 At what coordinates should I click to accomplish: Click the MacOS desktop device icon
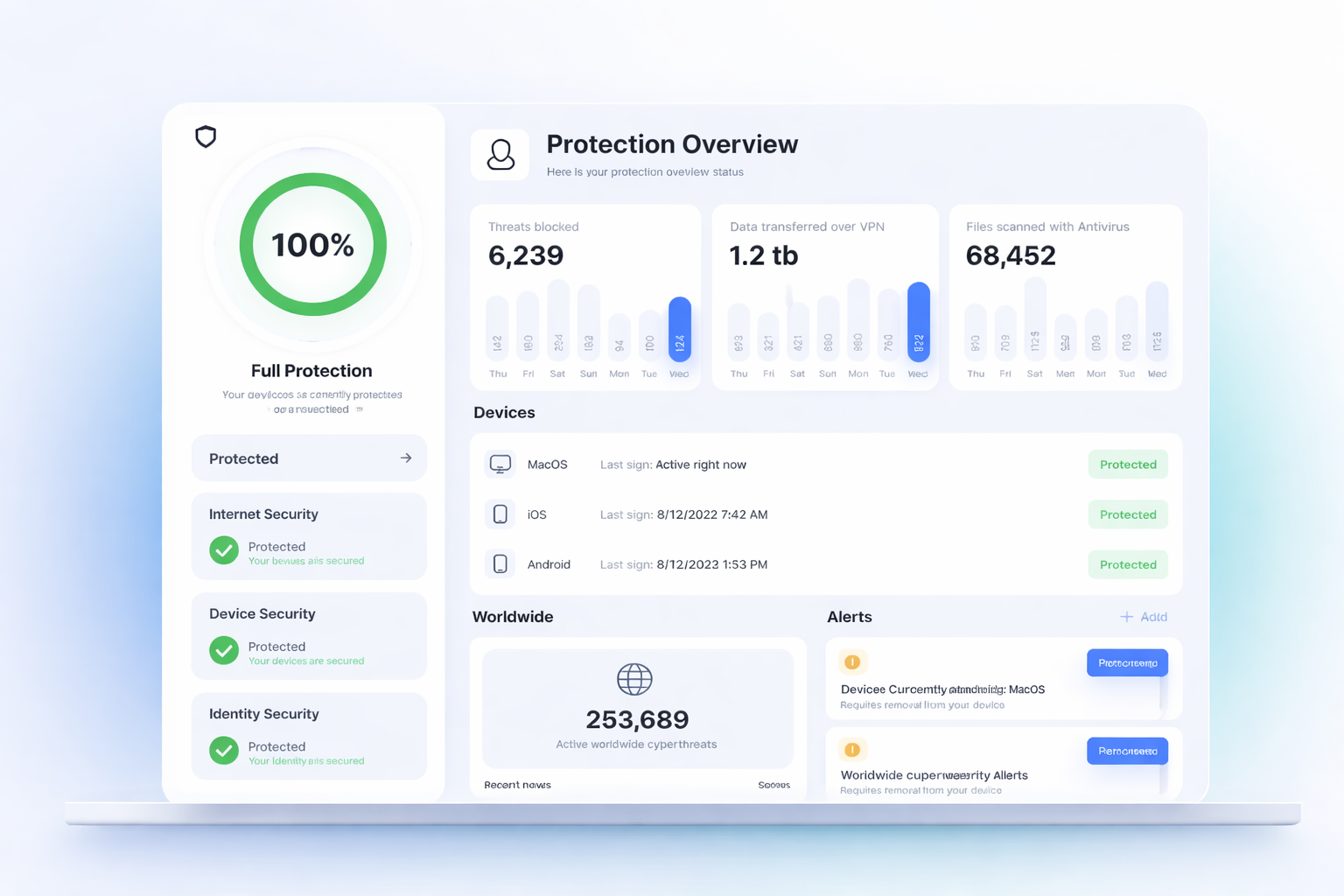(500, 464)
